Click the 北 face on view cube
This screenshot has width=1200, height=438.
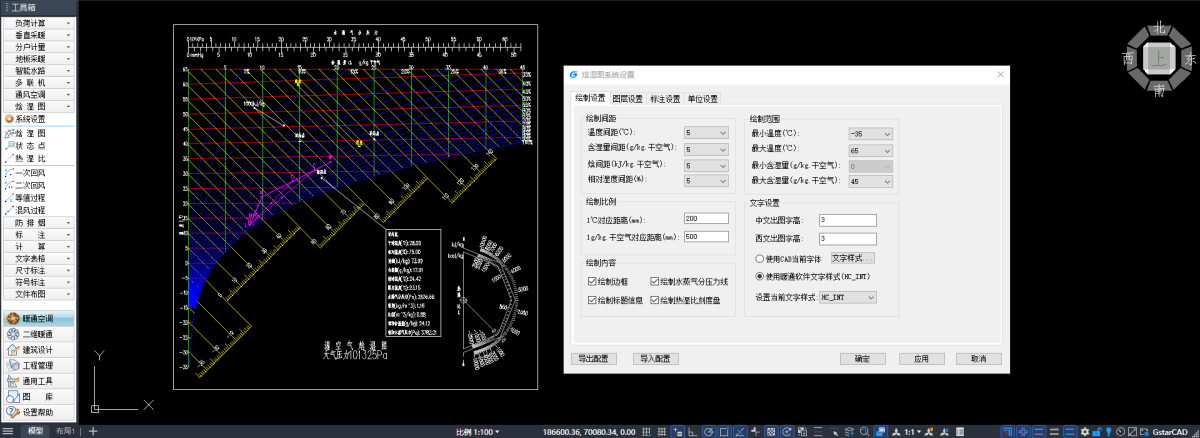1158,29
